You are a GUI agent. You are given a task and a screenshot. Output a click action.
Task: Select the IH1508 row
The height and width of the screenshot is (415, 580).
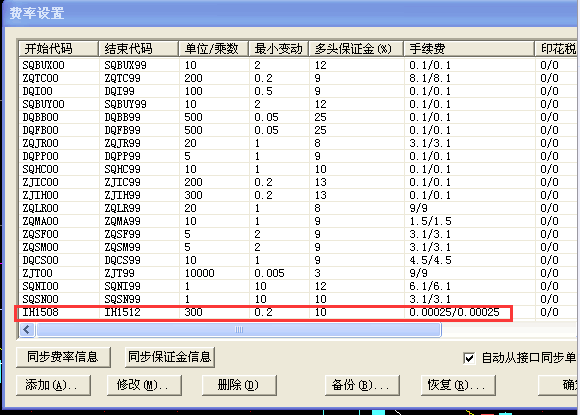point(298,312)
